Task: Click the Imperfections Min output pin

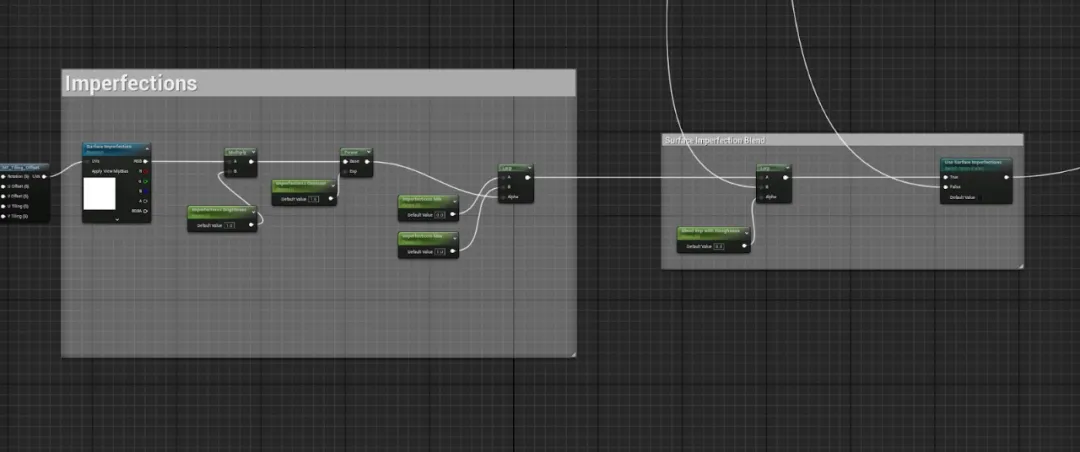Action: (x=453, y=214)
